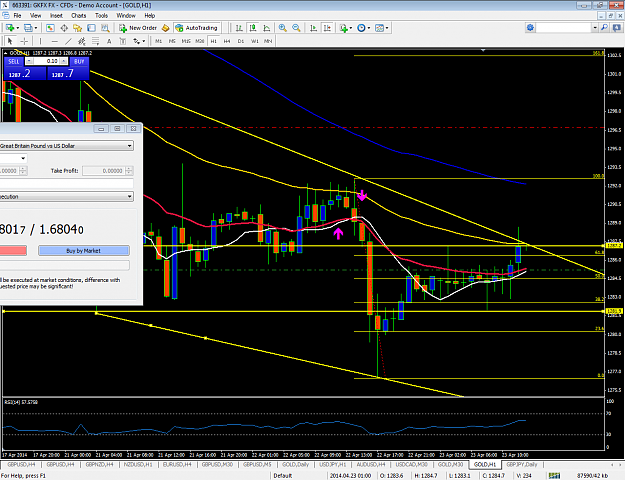Switch to the D1 timeframe
This screenshot has width=625, height=480.
tap(241, 41)
